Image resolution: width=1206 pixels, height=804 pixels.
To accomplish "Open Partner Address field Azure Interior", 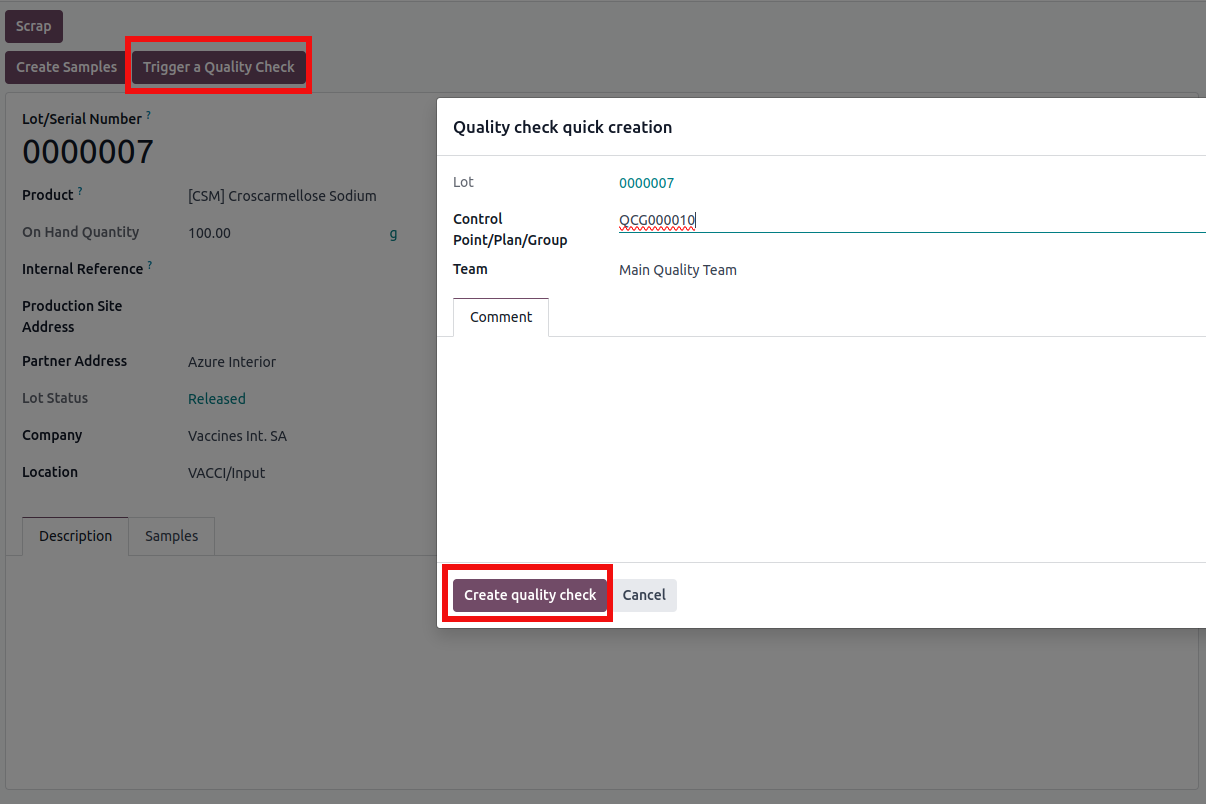I will (x=232, y=362).
